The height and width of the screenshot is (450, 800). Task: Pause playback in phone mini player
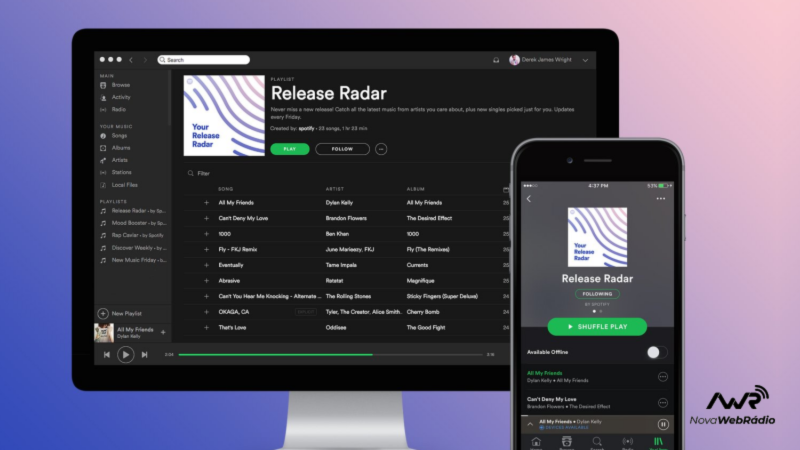[x=663, y=424]
